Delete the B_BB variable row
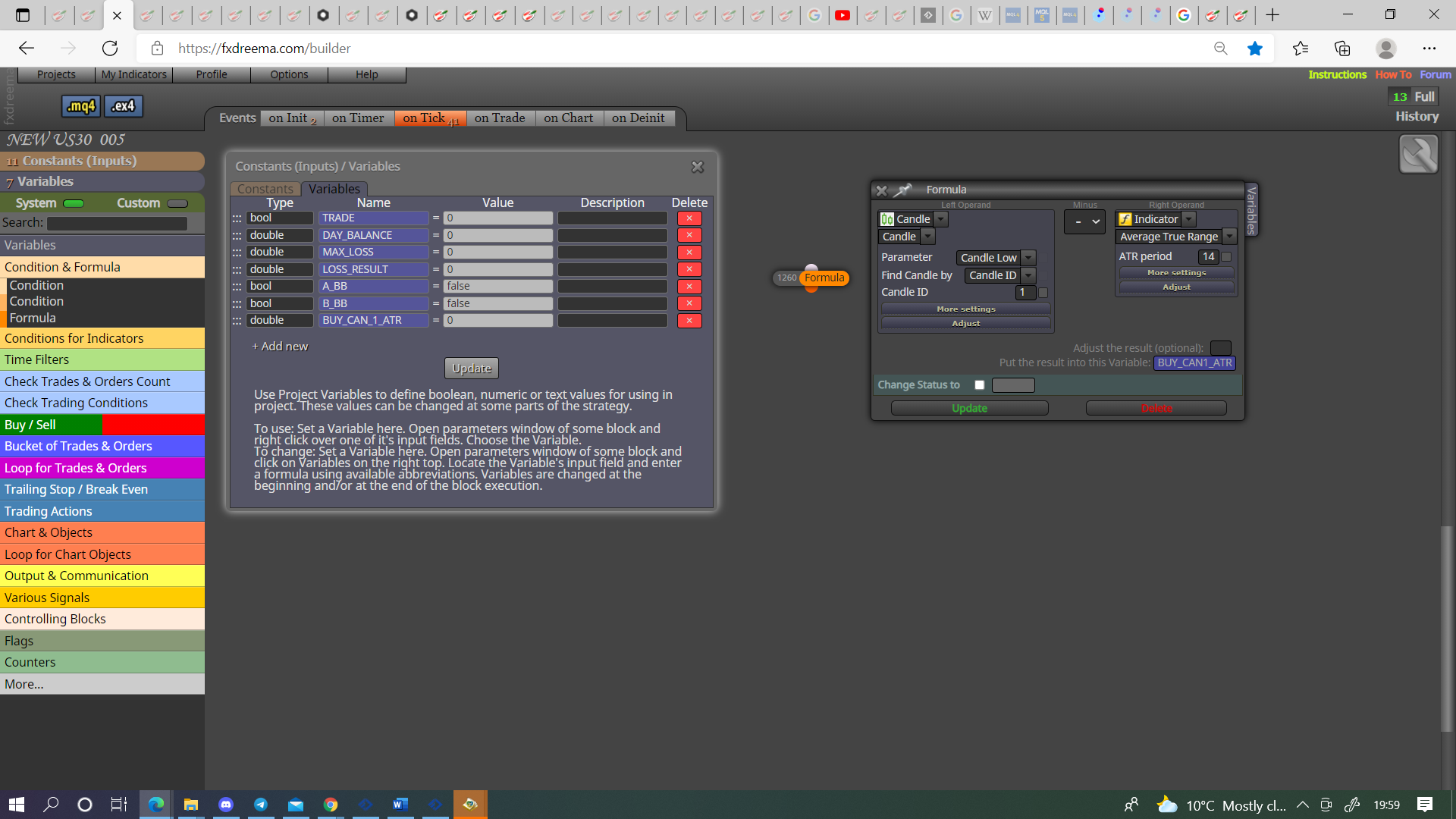This screenshot has height=819, width=1456. click(x=689, y=303)
